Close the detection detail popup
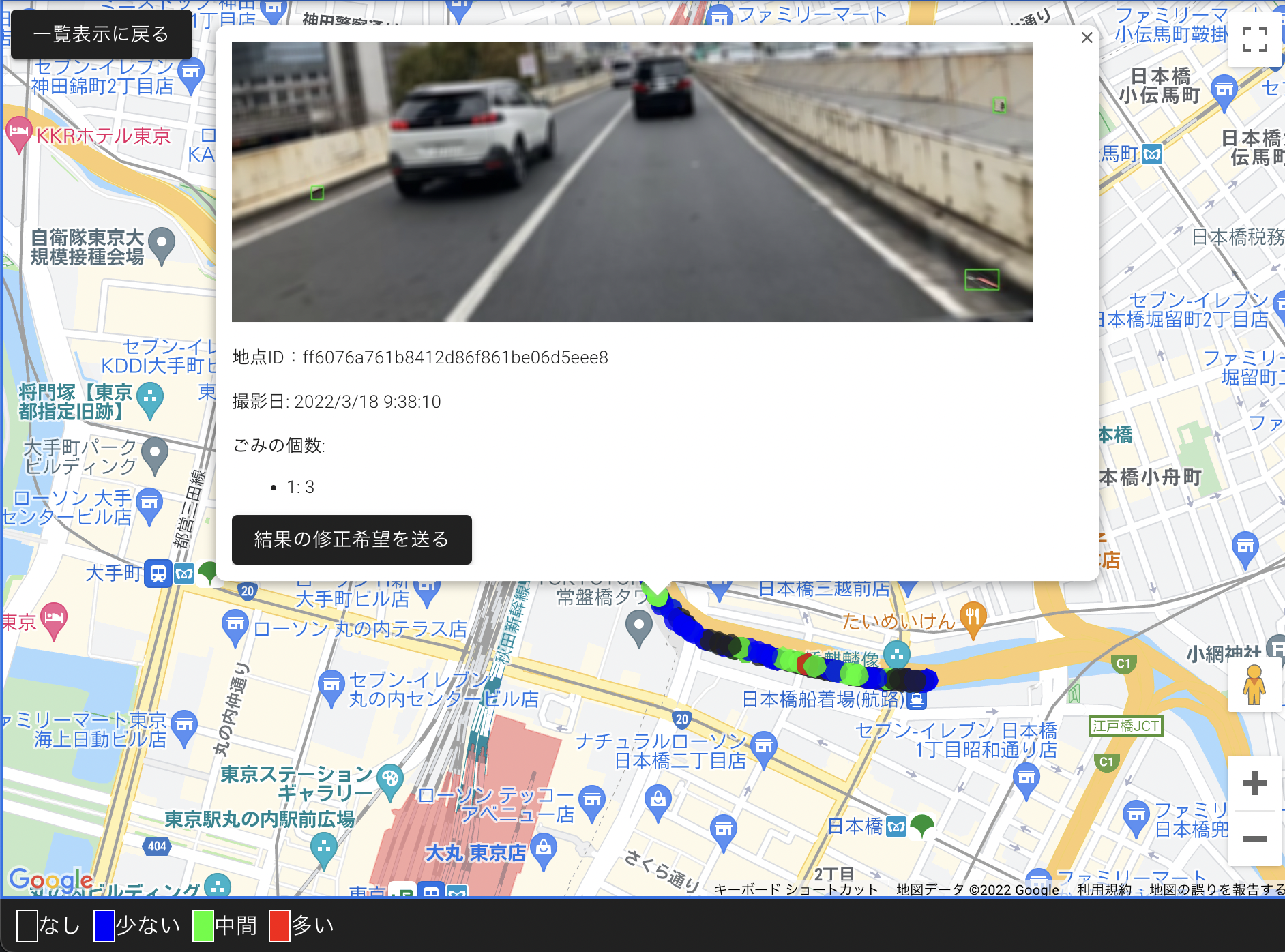1285x952 pixels. coord(1087,38)
